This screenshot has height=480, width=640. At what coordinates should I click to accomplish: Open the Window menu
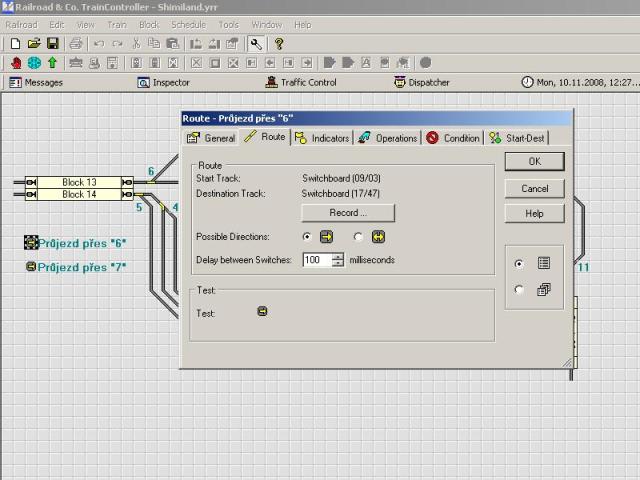[x=267, y=25]
